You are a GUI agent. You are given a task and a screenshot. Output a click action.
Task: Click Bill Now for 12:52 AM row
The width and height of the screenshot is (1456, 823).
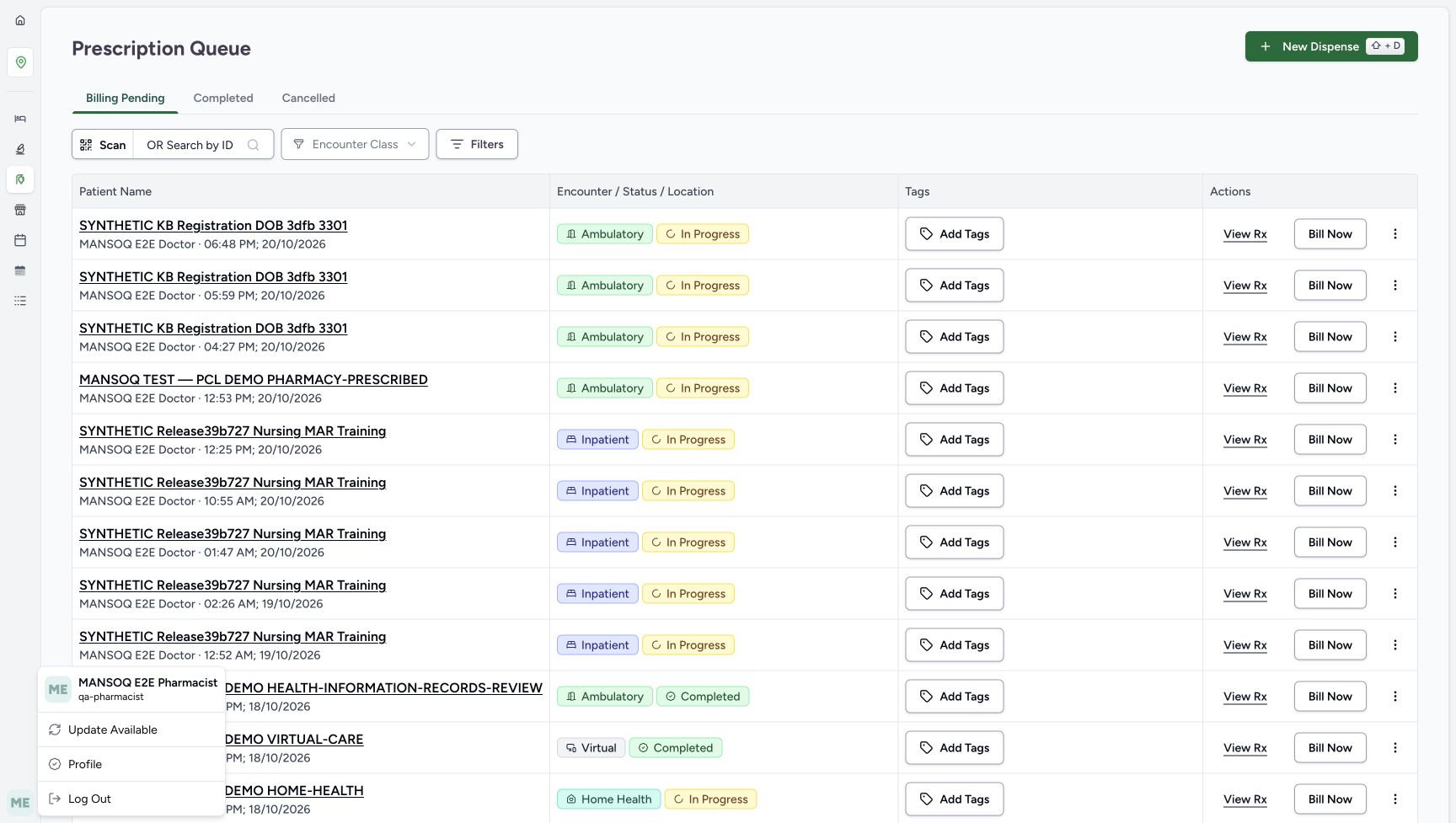(1330, 645)
